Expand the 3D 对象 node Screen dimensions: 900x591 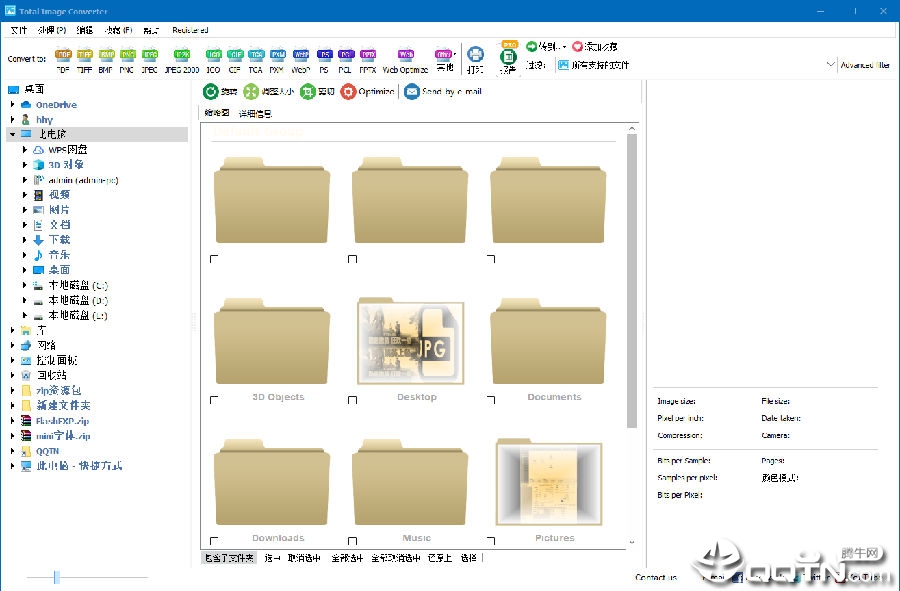click(25, 165)
